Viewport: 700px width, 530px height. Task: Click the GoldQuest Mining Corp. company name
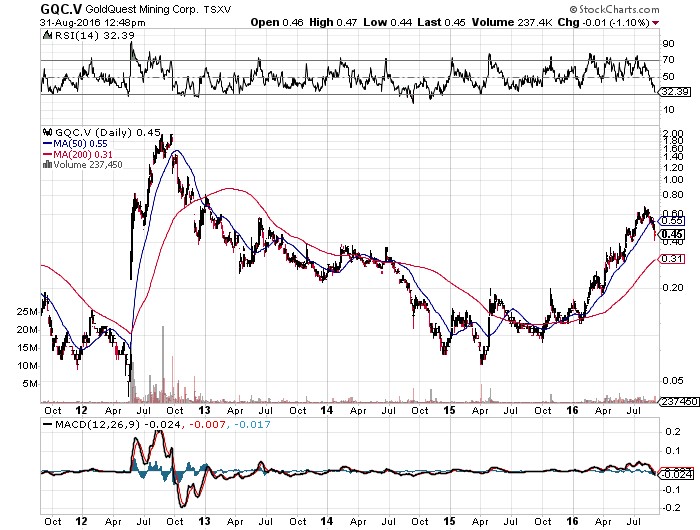142,9
